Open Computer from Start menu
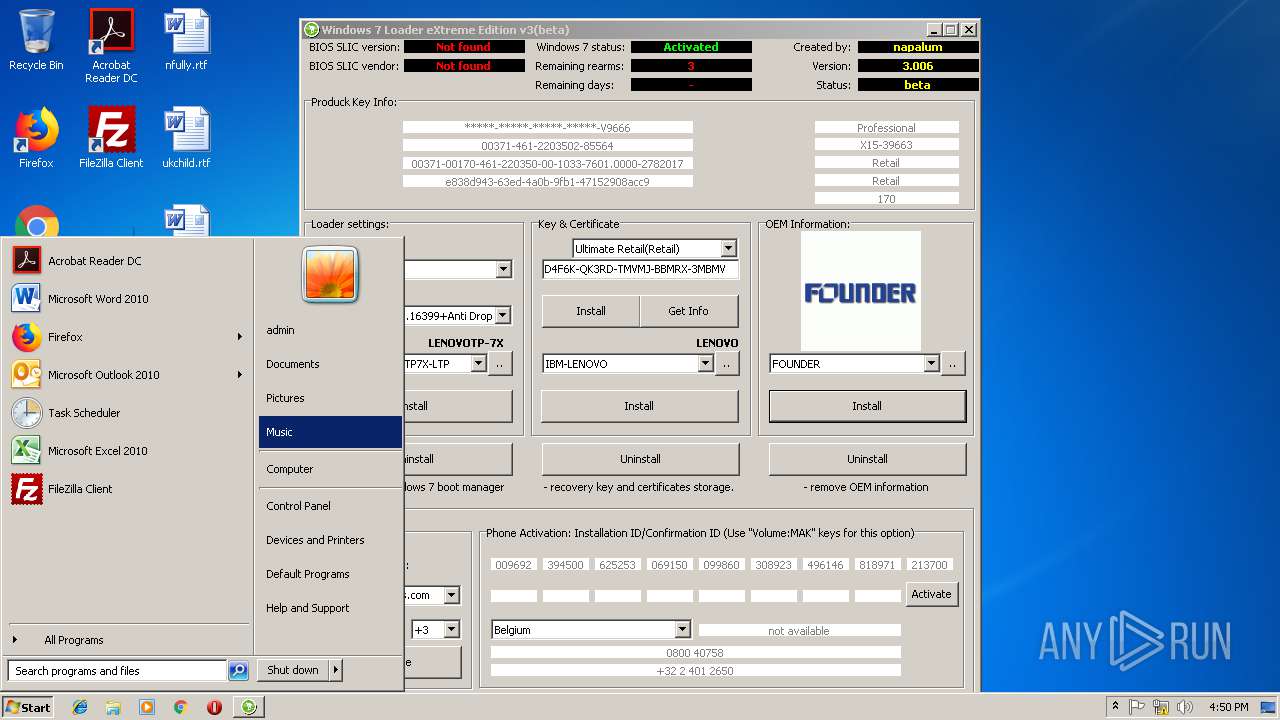 (330, 469)
